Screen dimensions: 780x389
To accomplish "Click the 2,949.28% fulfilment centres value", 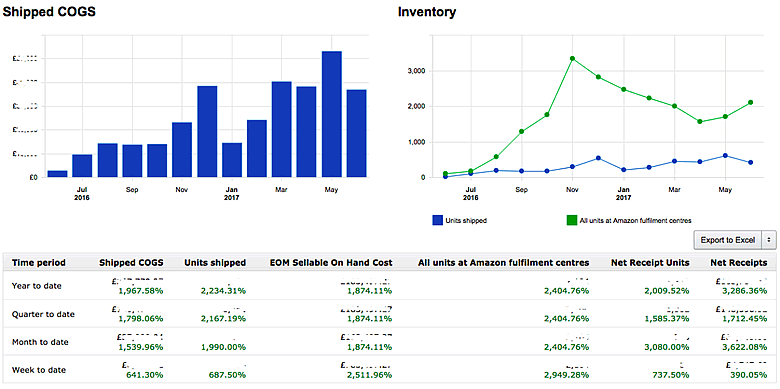I will (x=566, y=375).
